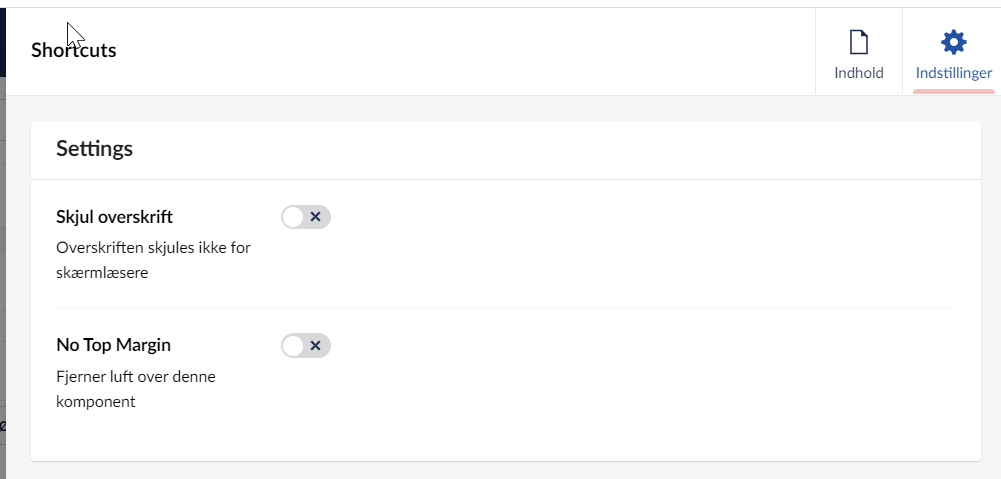Click the white knob of No Top Margin switch
This screenshot has width=1001, height=479.
point(293,346)
